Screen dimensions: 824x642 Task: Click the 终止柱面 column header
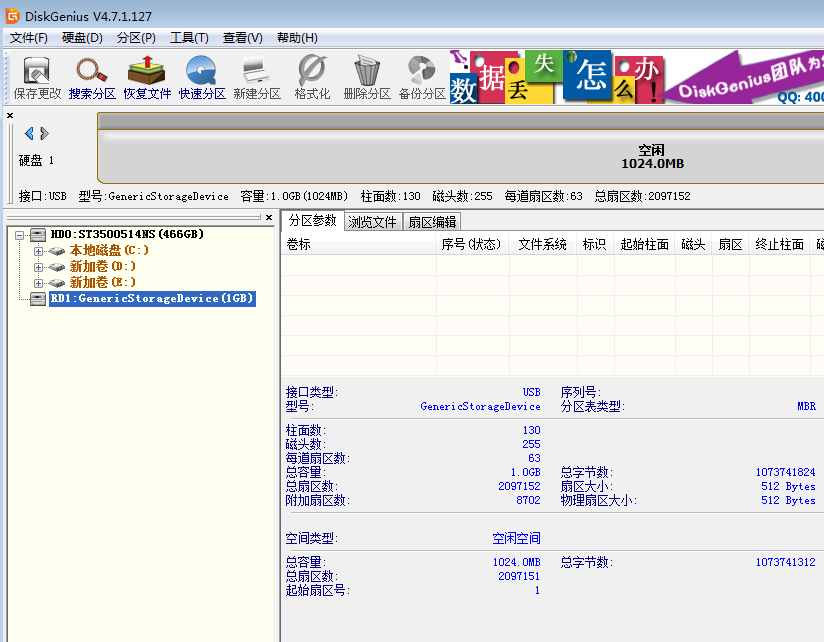click(x=779, y=244)
